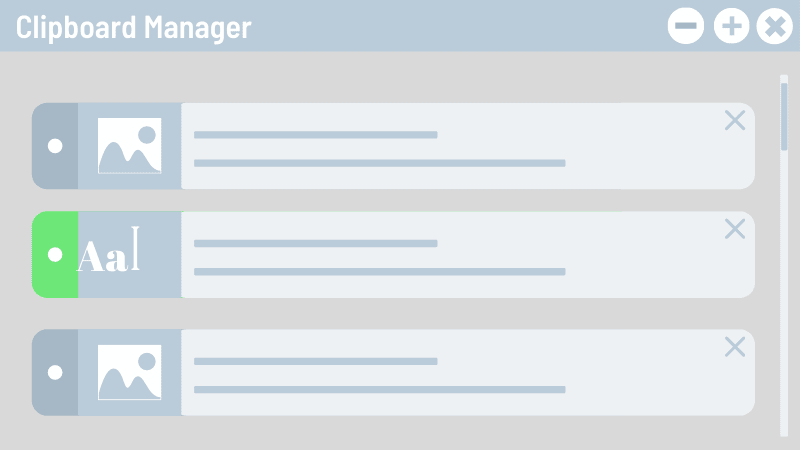Delete the second clipboard entry using its X
The width and height of the screenshot is (800, 450).
735,229
